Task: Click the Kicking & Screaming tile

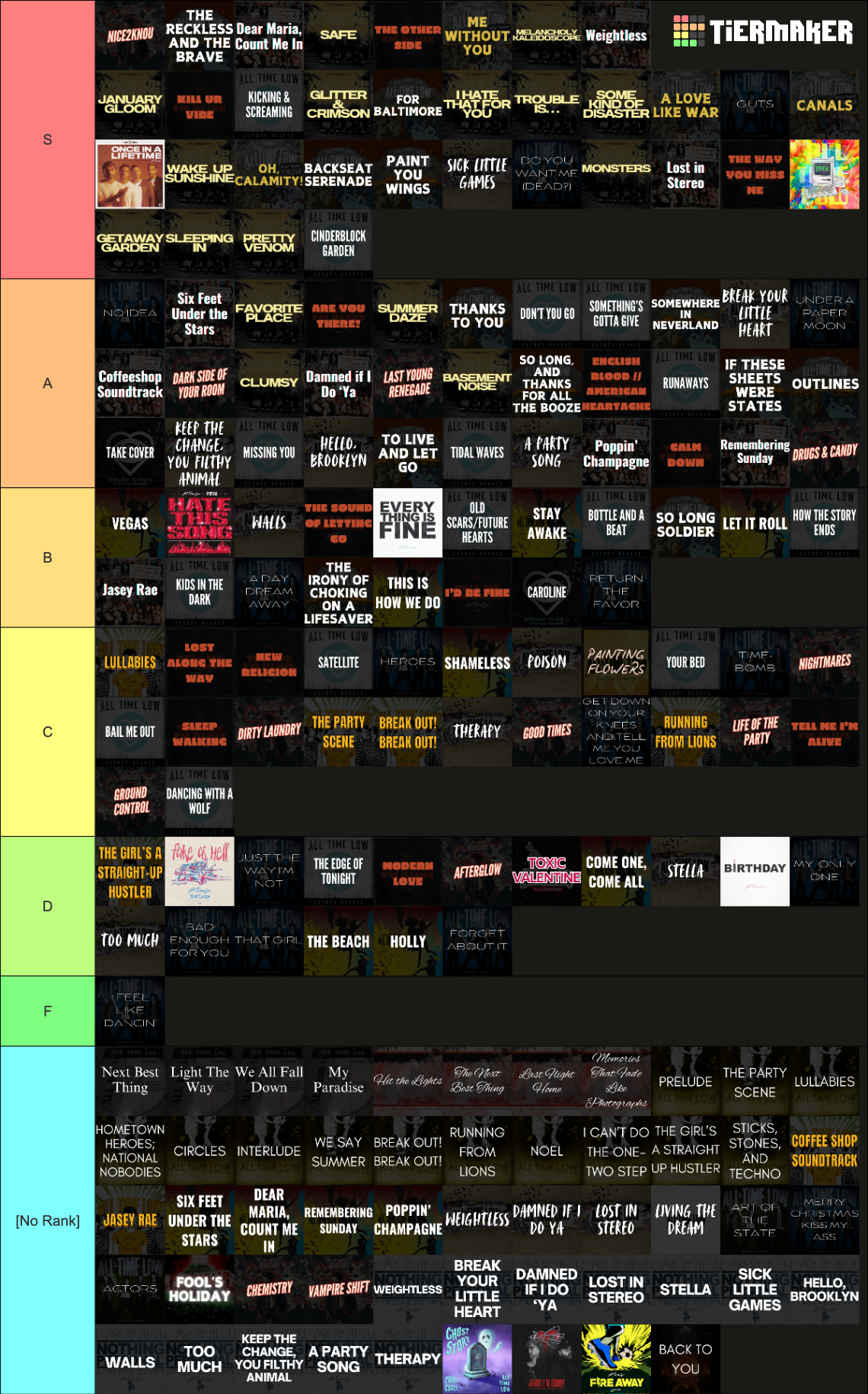Action: point(269,104)
